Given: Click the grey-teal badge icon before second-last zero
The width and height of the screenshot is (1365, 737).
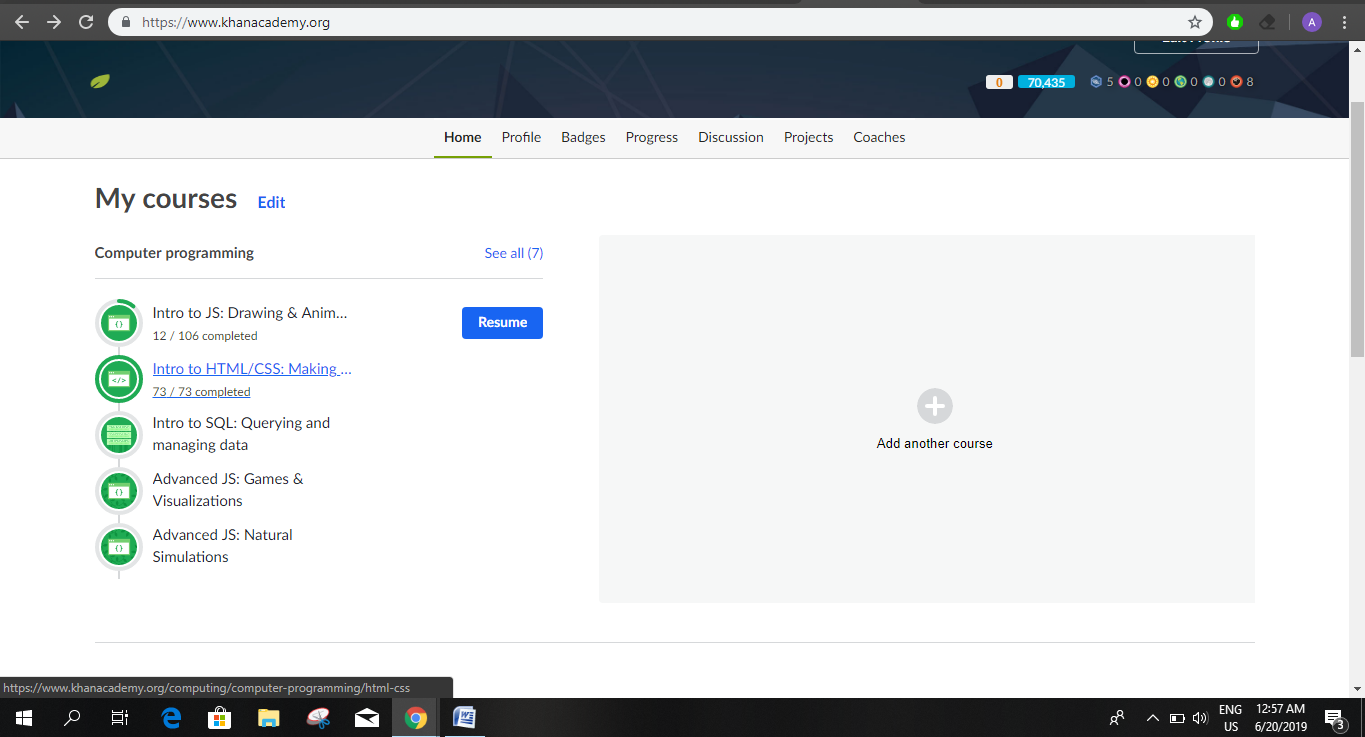Looking at the screenshot, I should click(1208, 82).
